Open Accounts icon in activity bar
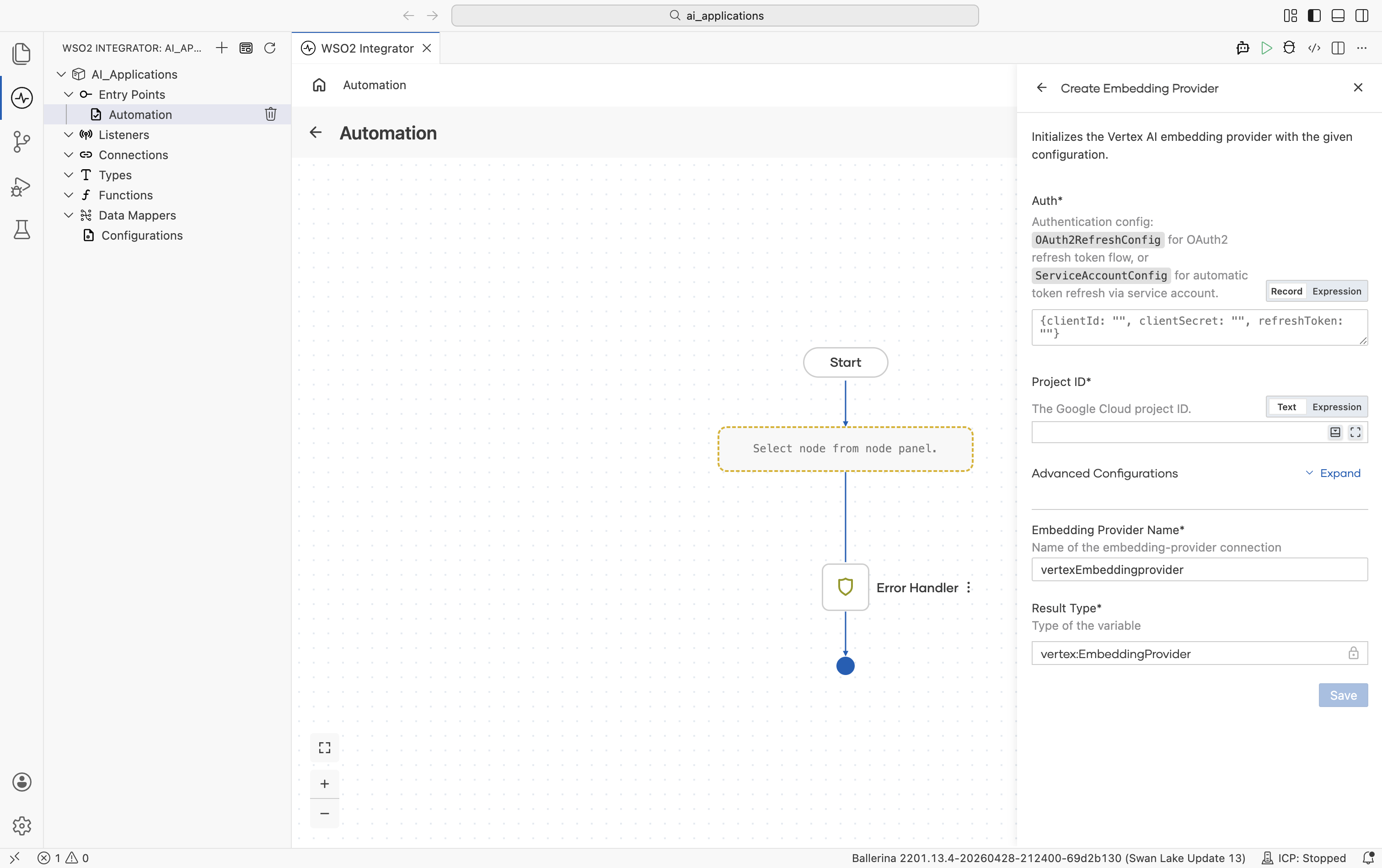Image resolution: width=1382 pixels, height=868 pixels. point(22,782)
